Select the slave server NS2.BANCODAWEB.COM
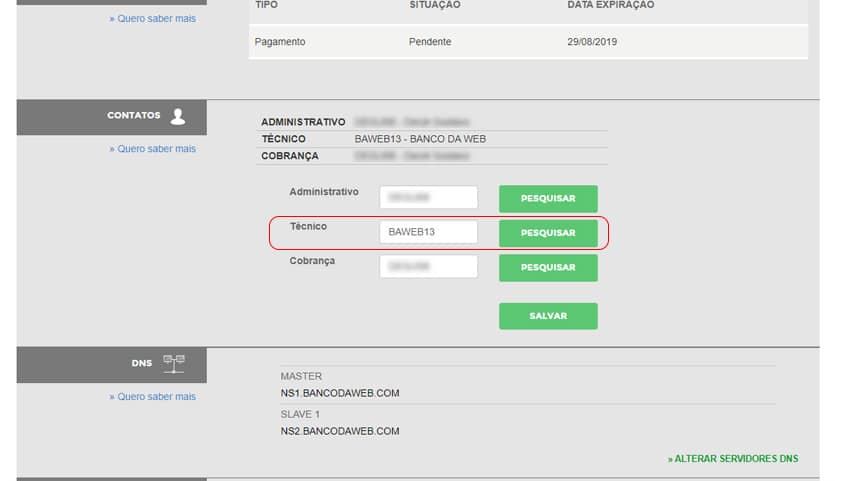Image resolution: width=847 pixels, height=481 pixels. click(x=340, y=431)
